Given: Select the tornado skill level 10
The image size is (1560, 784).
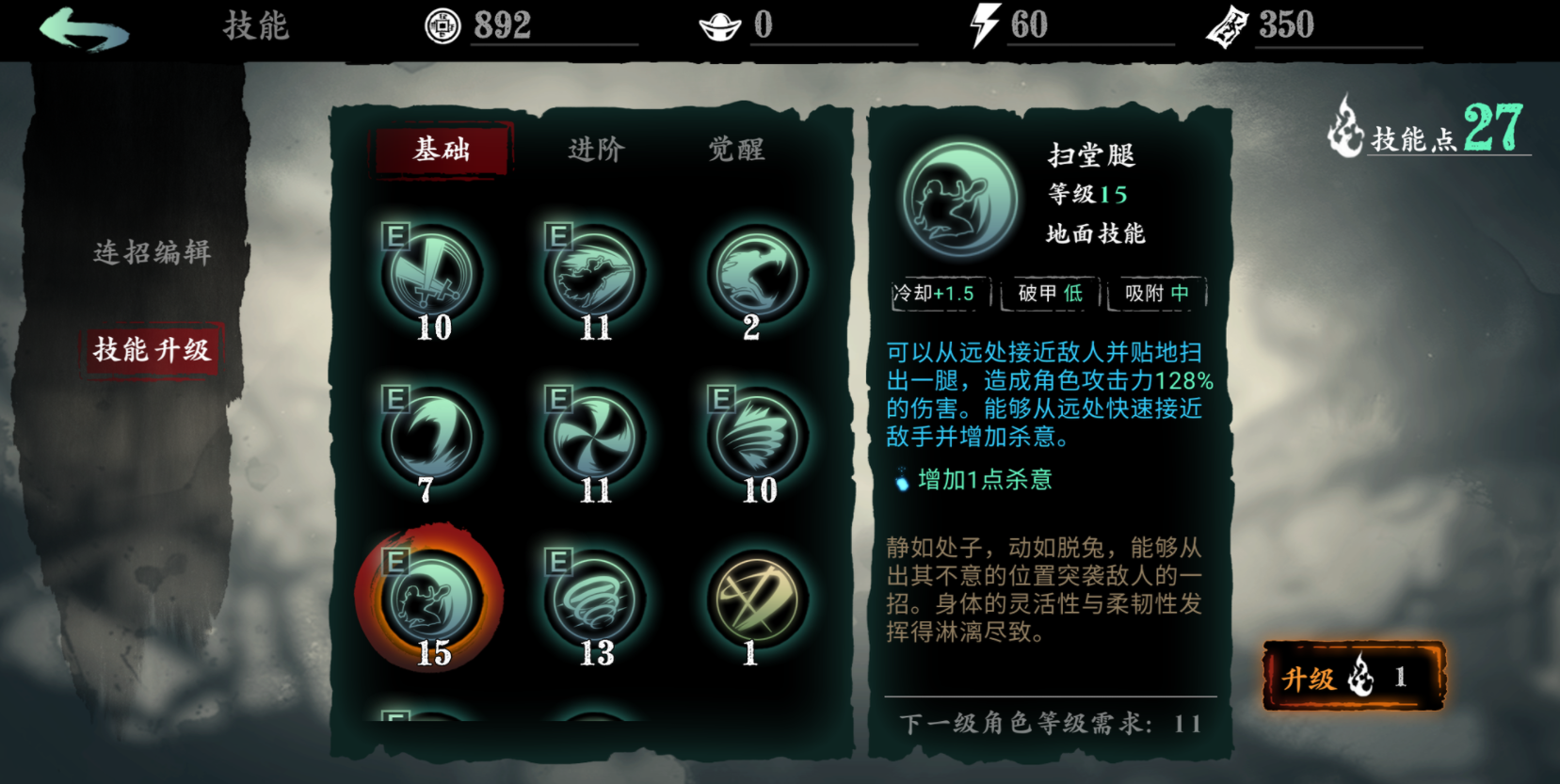Looking at the screenshot, I should [x=758, y=436].
